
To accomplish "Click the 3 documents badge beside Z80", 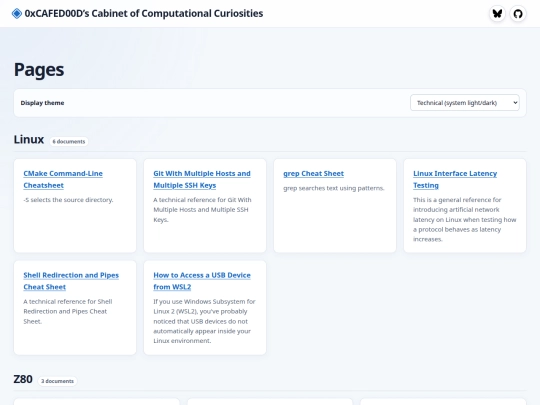I will click(x=57, y=381).
